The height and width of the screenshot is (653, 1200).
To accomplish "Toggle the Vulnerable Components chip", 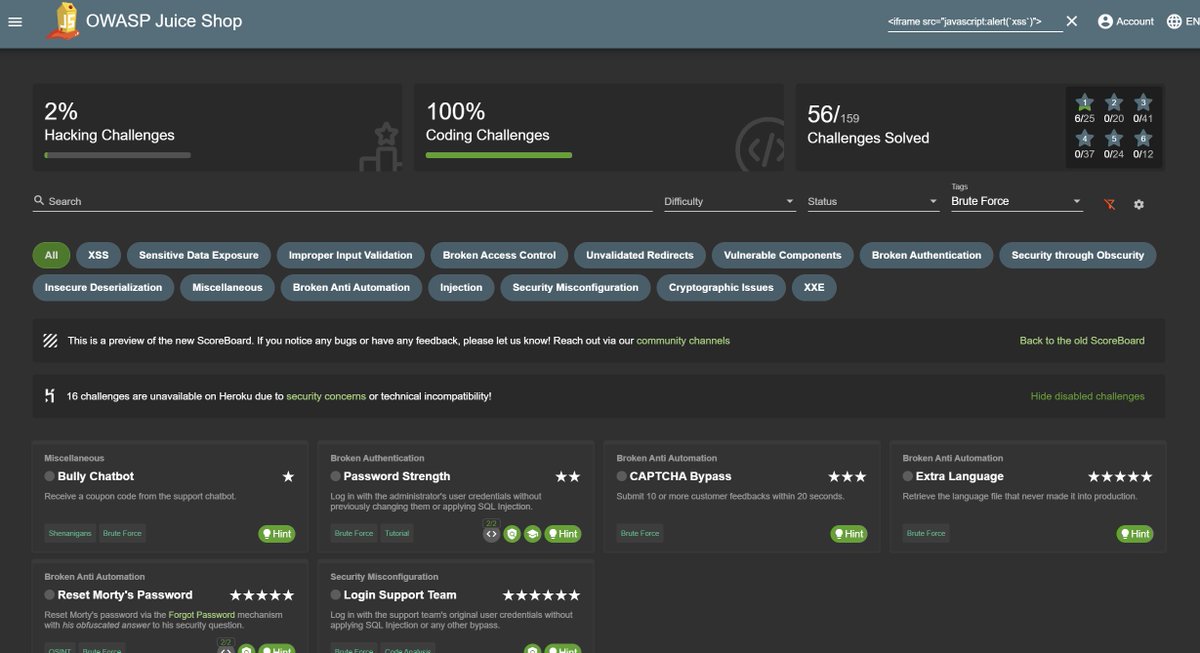I will (x=782, y=255).
